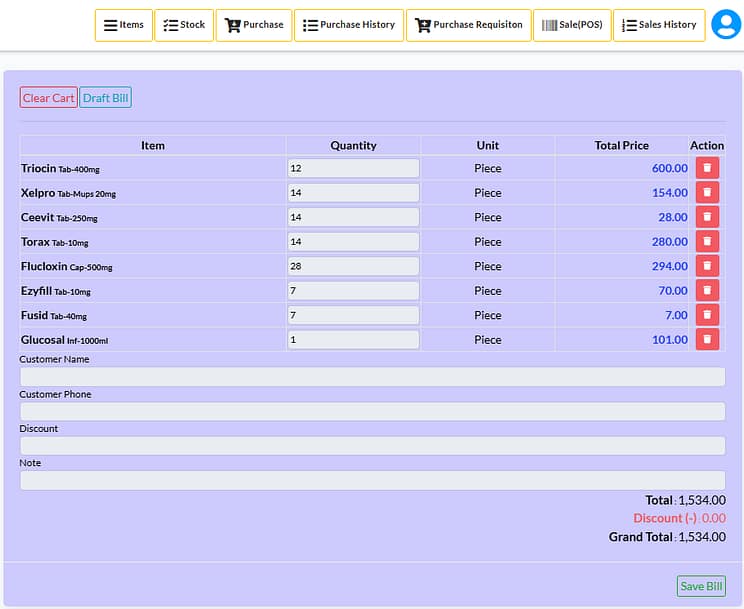This screenshot has width=744, height=609.
Task: Edit quantity field for Ceevit
Action: [353, 217]
